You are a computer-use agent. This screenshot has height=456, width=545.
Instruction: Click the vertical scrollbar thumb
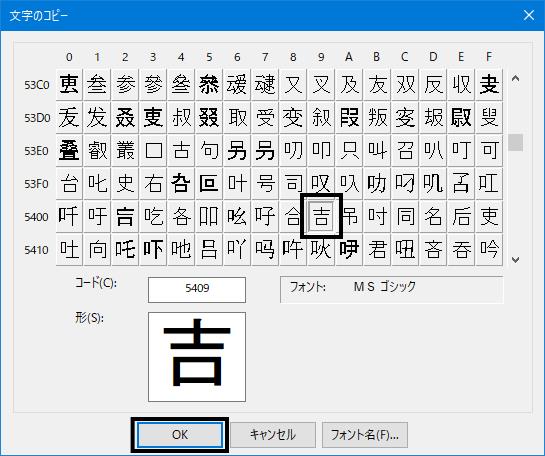[515, 142]
